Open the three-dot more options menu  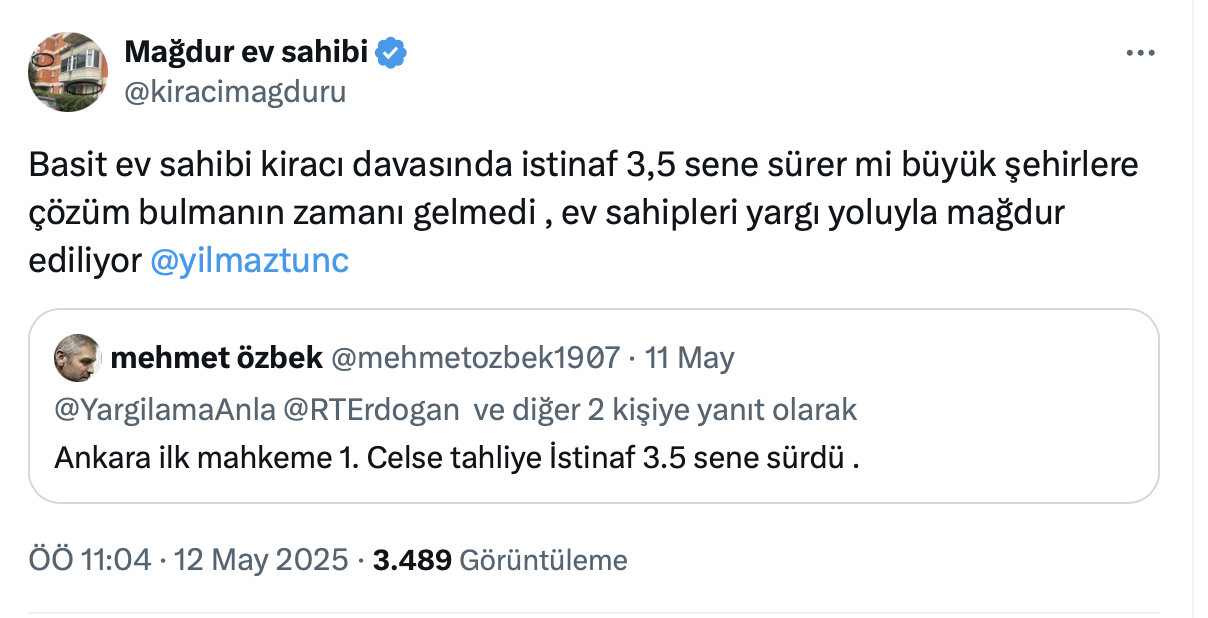pos(1140,54)
